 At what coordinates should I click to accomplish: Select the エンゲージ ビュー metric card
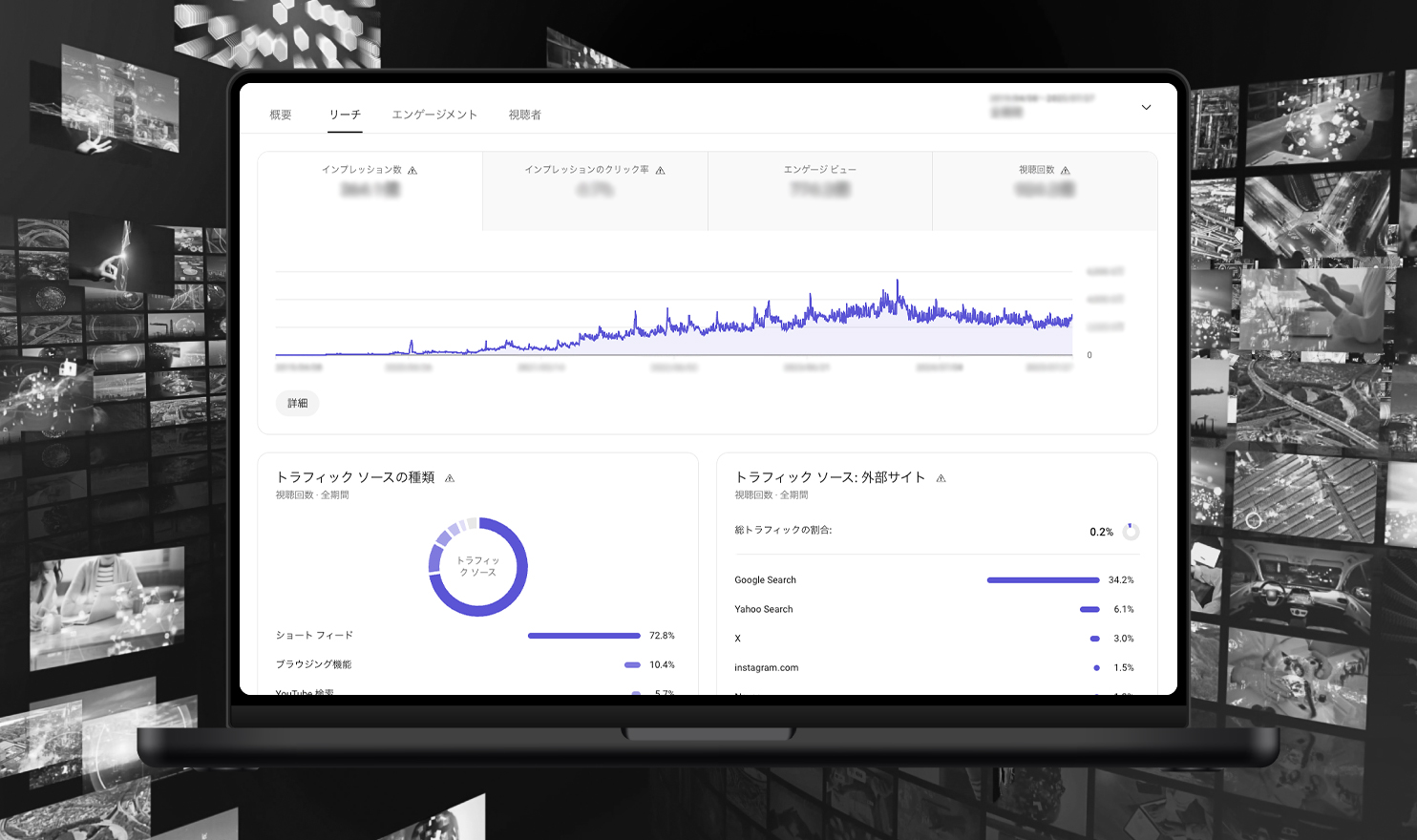click(x=819, y=190)
